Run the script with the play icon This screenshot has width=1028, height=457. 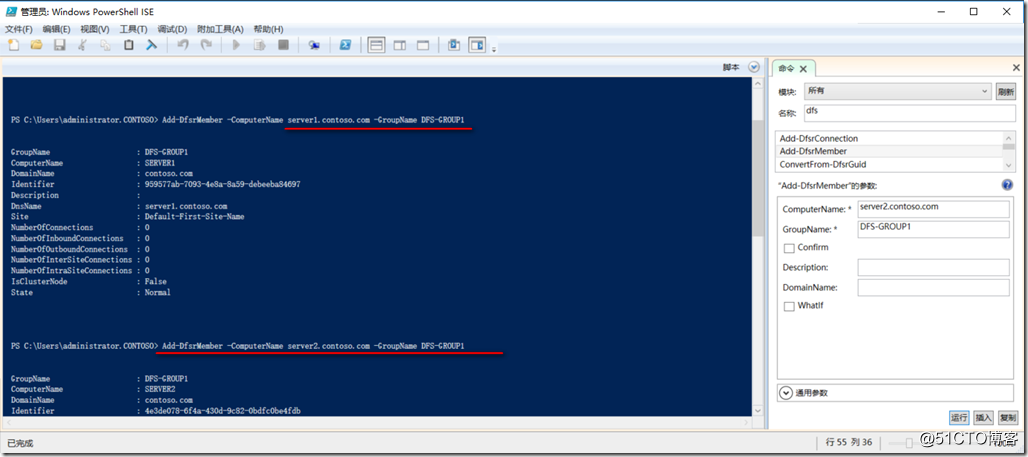(x=237, y=45)
